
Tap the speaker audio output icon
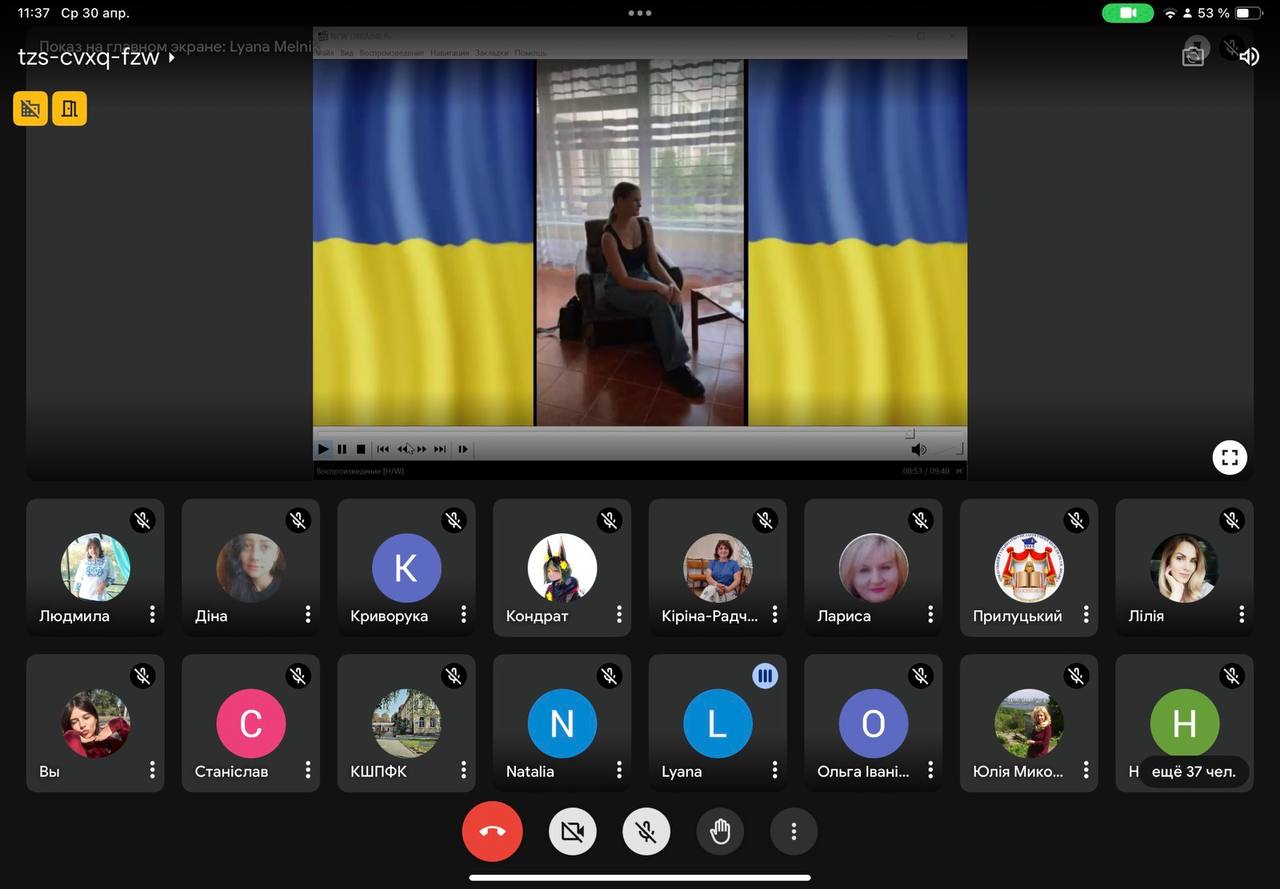[x=1249, y=56]
